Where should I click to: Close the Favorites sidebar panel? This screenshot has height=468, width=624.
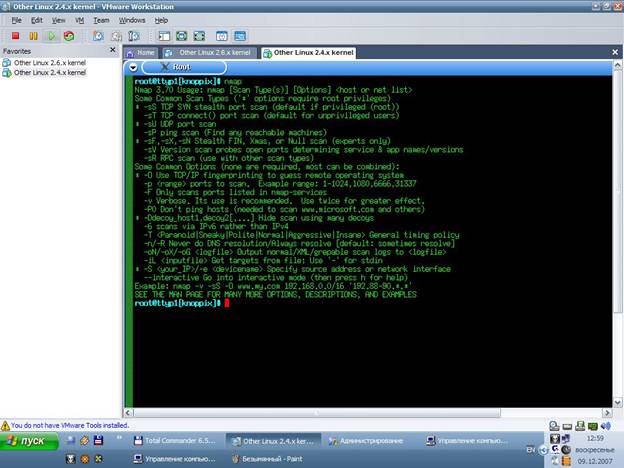tap(114, 50)
